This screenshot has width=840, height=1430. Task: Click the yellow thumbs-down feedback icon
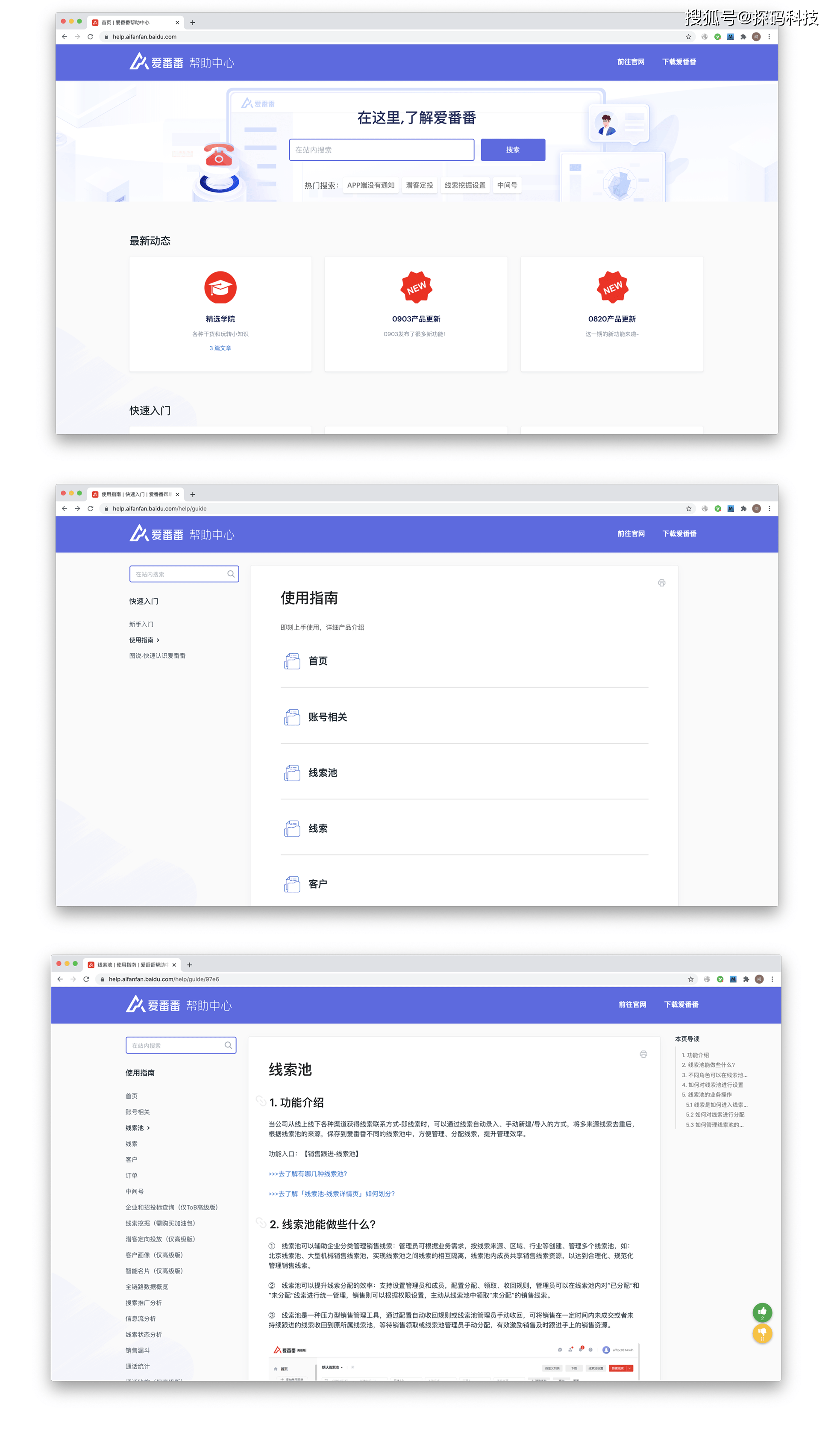pos(762,1333)
